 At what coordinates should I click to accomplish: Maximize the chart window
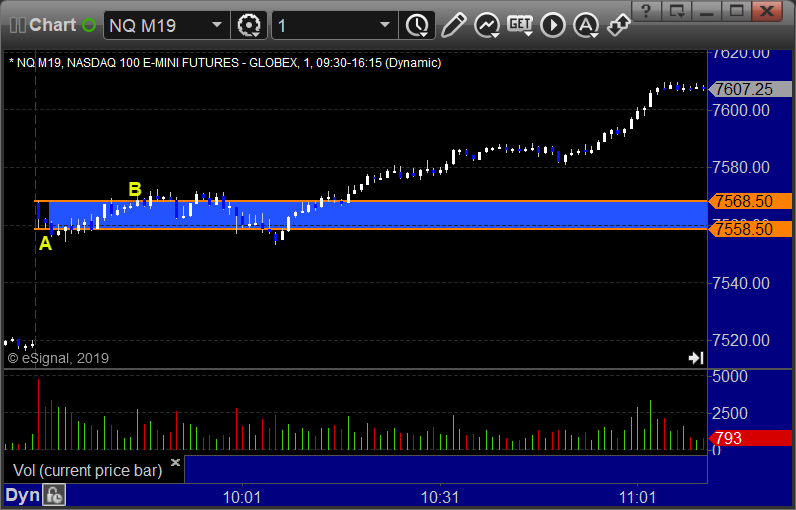737,11
